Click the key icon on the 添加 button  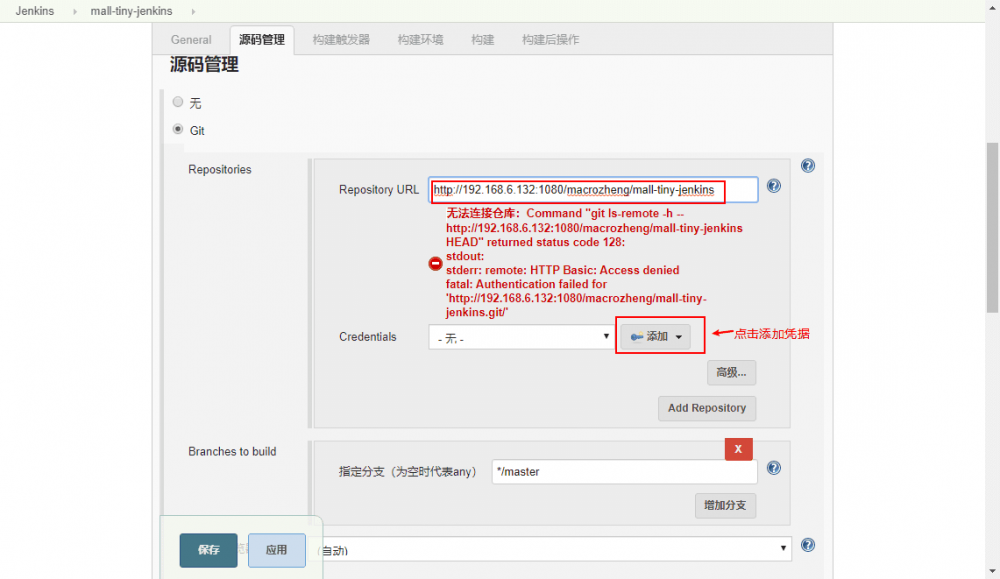636,336
